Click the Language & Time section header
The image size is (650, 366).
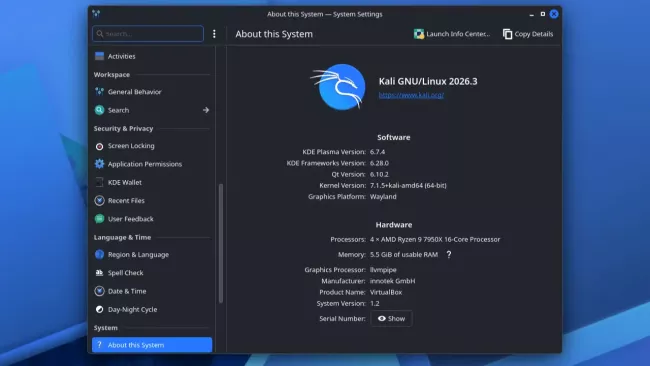point(122,238)
